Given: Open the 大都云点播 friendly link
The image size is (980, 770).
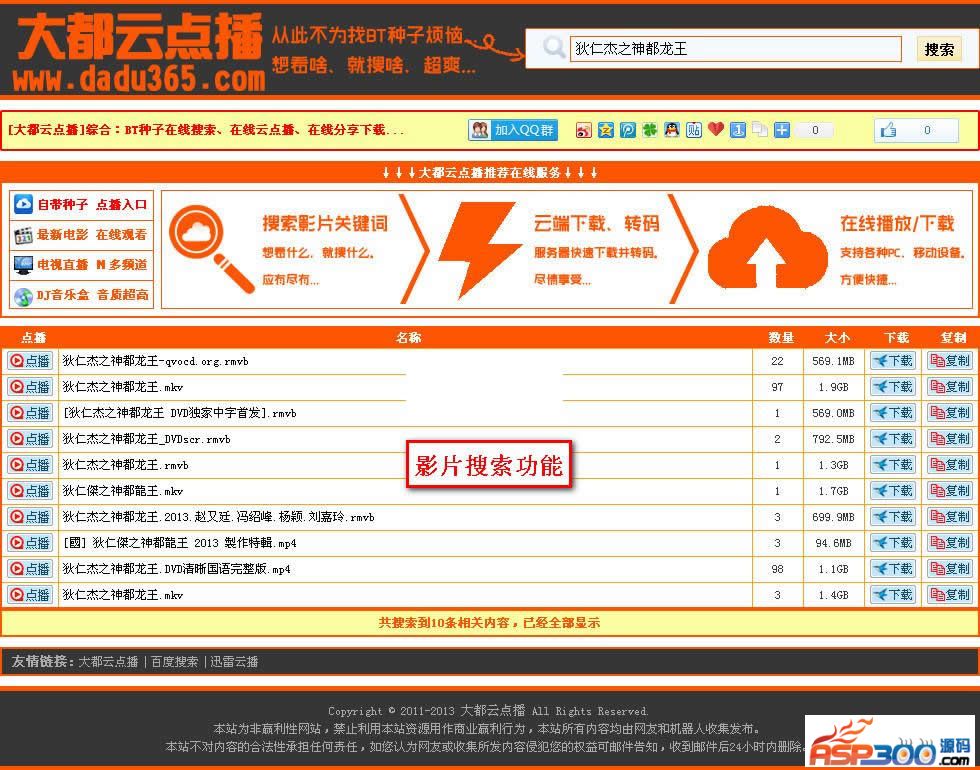Looking at the screenshot, I should [x=108, y=661].
